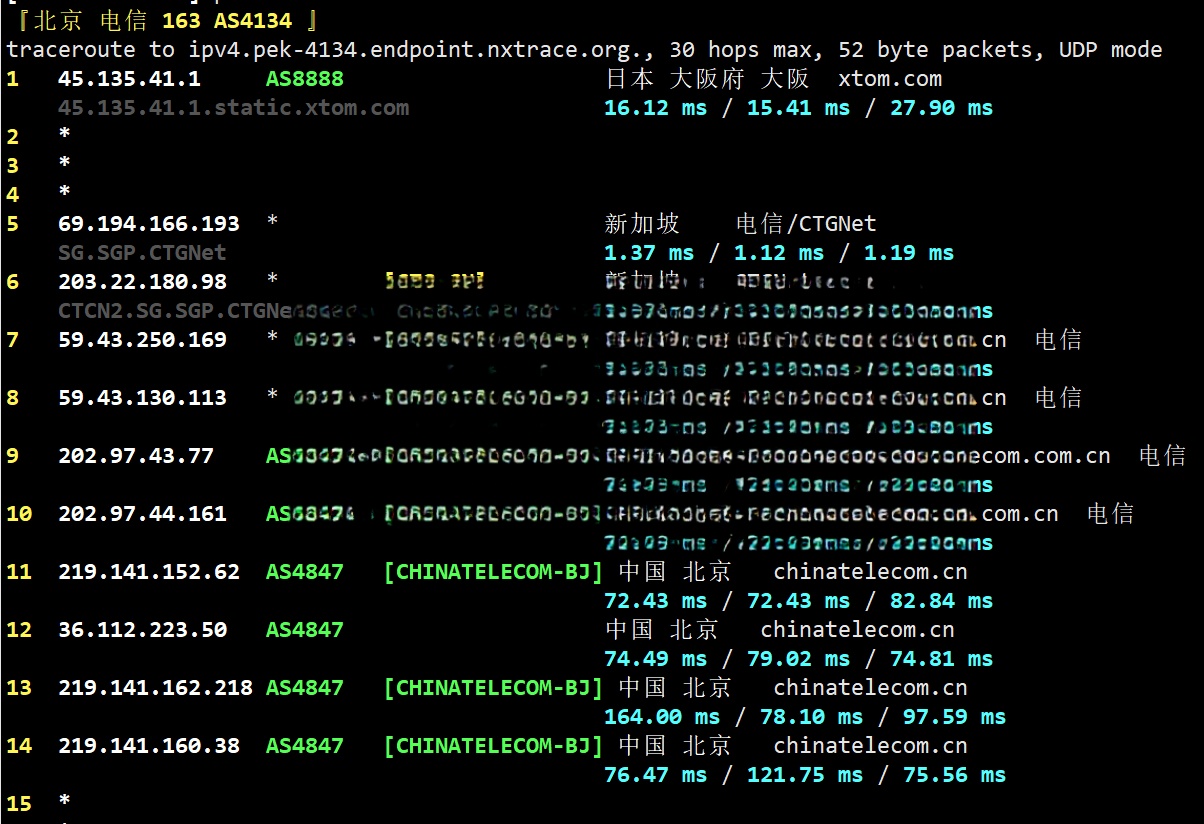
Task: Click the IP address 202.97.43.77
Action: tap(136, 456)
